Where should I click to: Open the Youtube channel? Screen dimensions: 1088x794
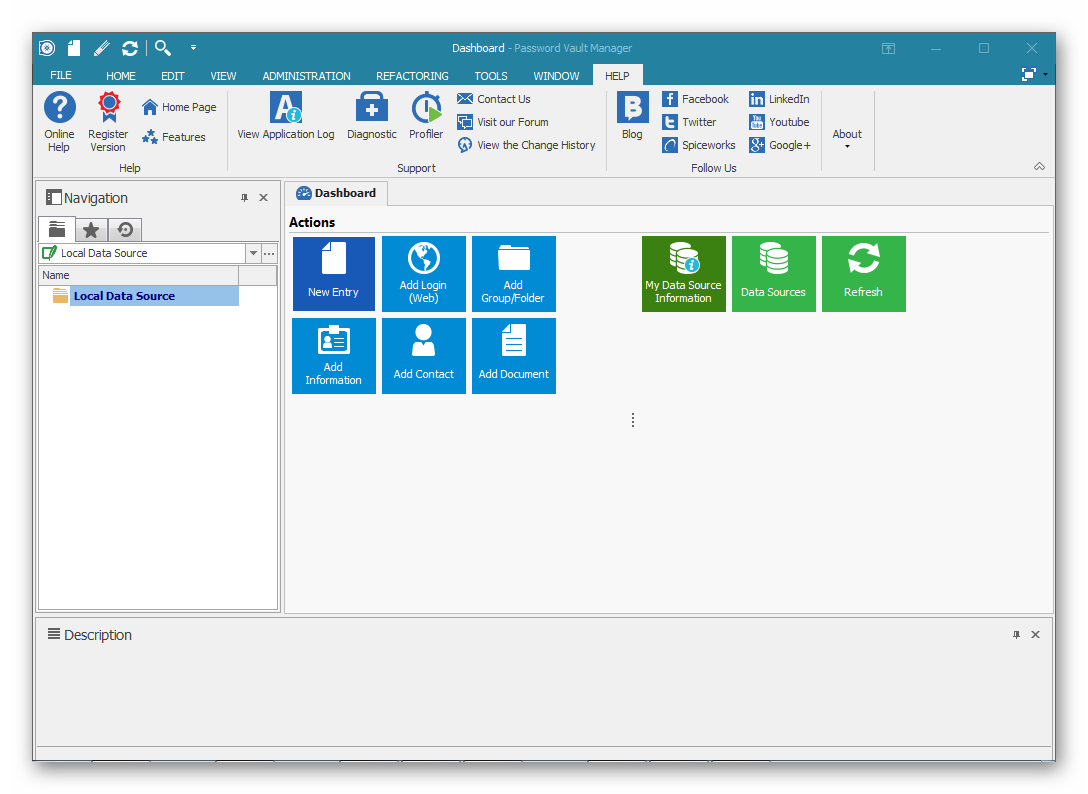click(x=779, y=122)
